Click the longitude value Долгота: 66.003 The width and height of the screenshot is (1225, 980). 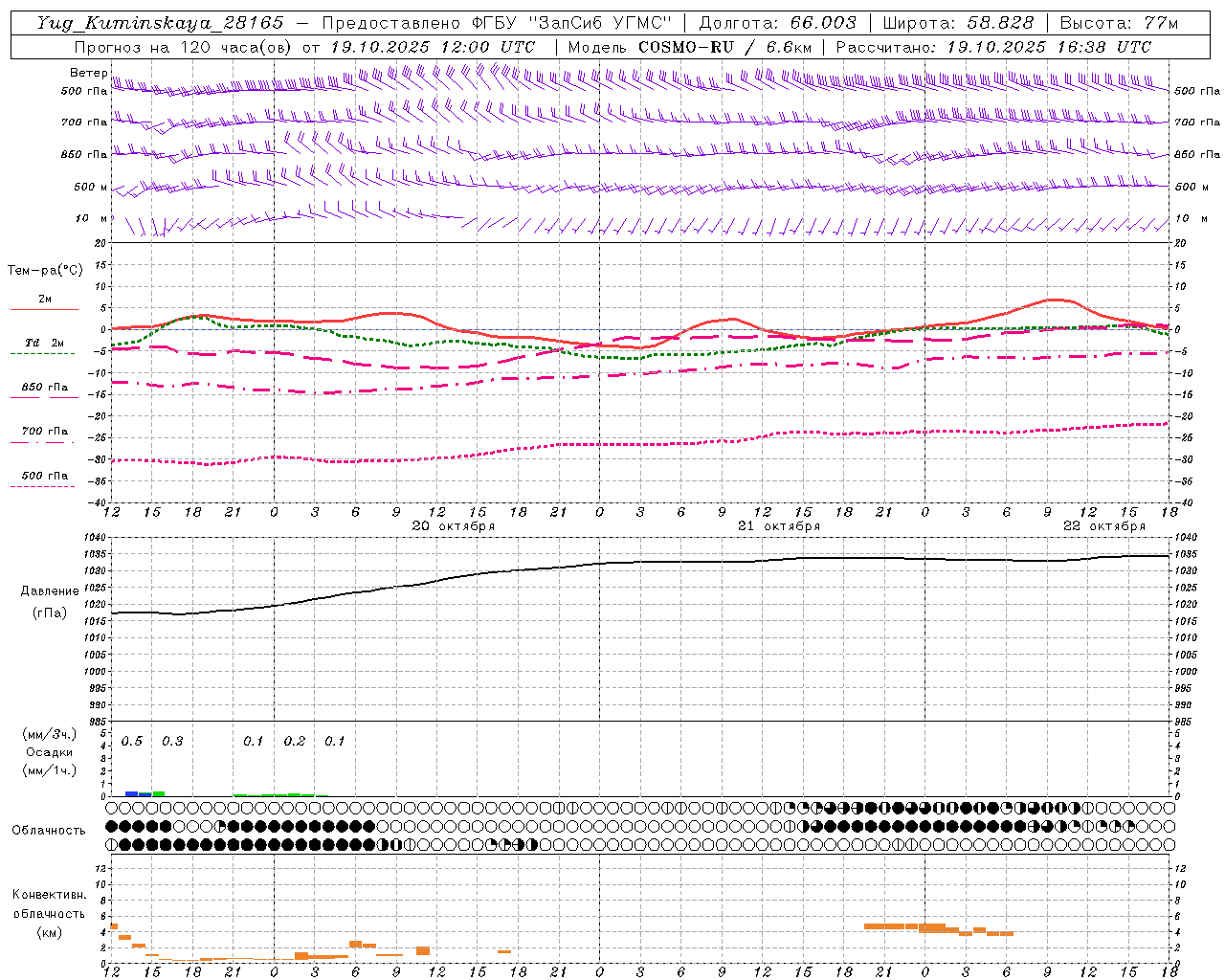[x=777, y=23]
